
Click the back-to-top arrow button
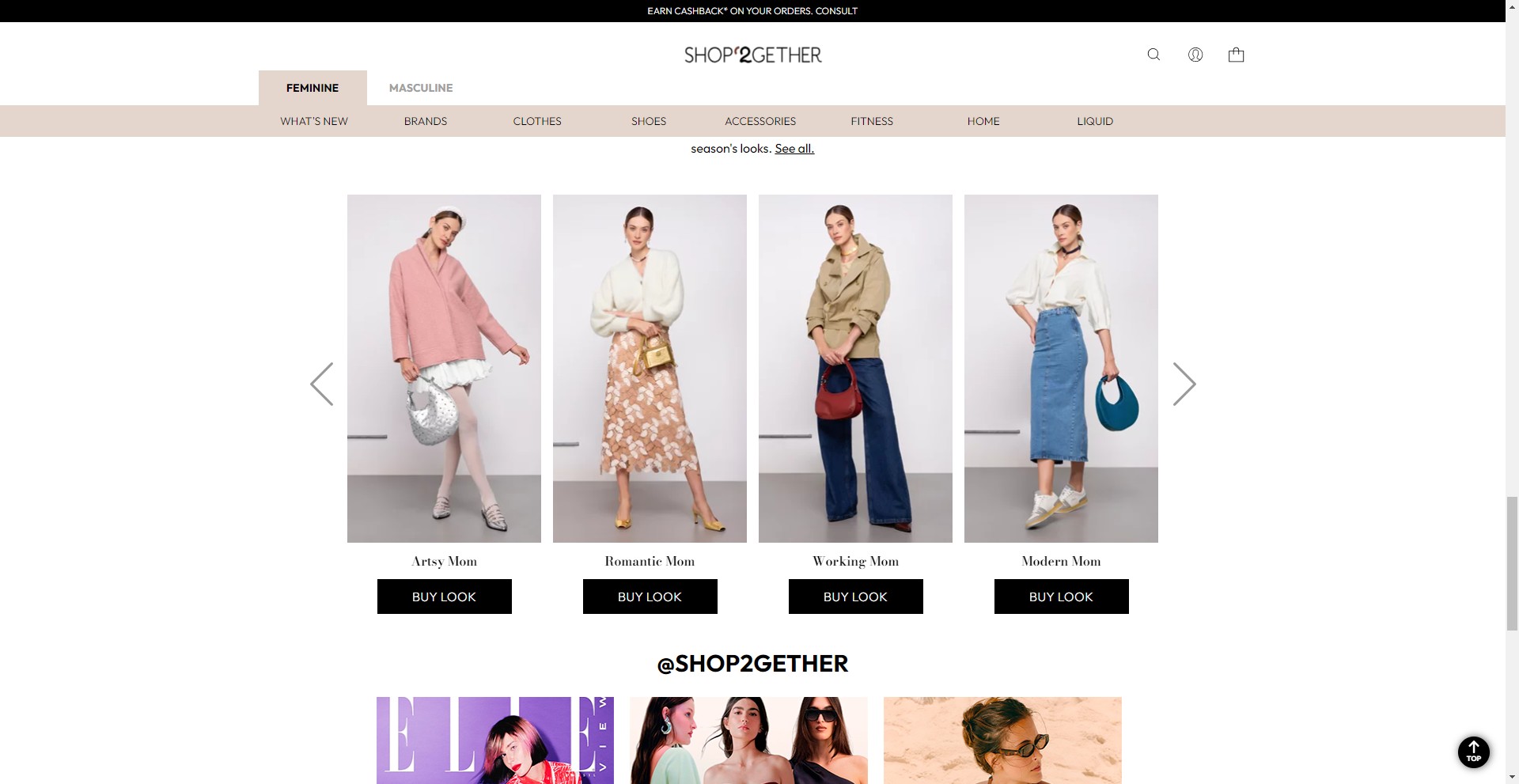(1474, 752)
